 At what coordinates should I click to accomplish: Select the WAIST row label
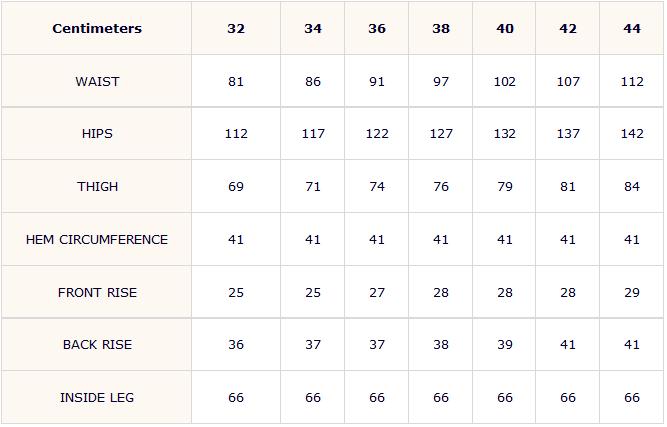tap(97, 81)
